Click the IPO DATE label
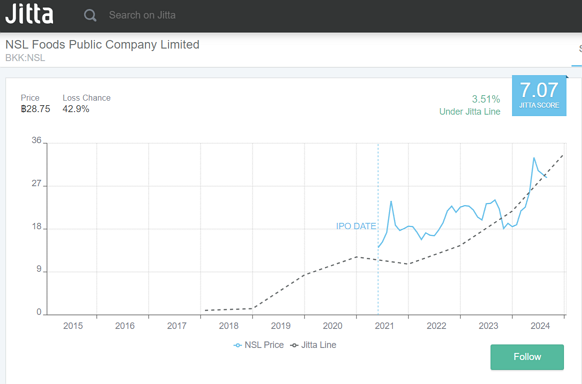The height and width of the screenshot is (384, 582). tap(356, 226)
